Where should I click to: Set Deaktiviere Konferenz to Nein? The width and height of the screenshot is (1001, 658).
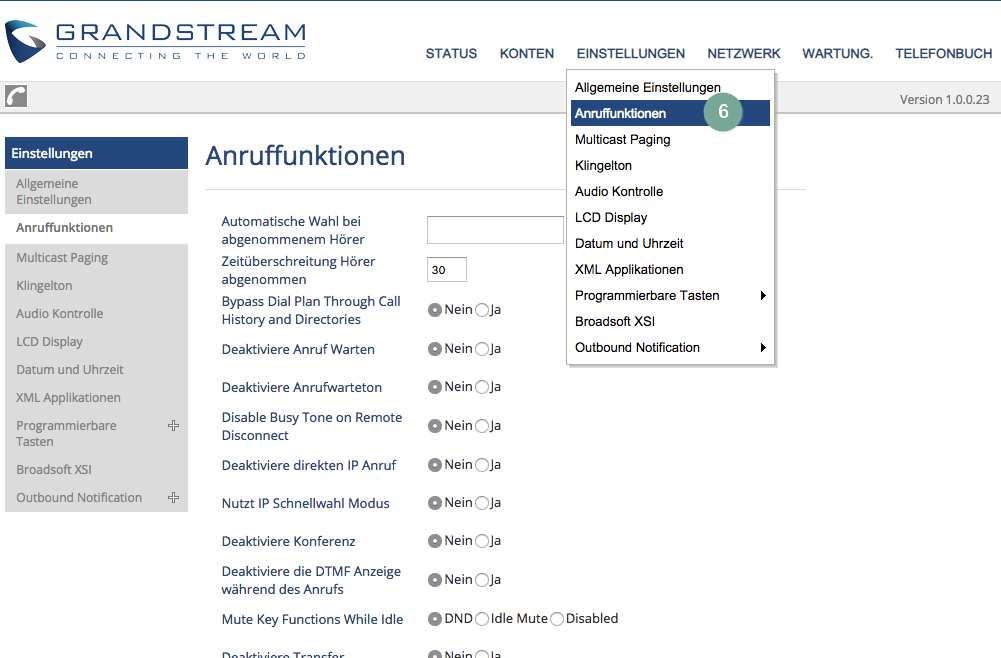coord(435,541)
